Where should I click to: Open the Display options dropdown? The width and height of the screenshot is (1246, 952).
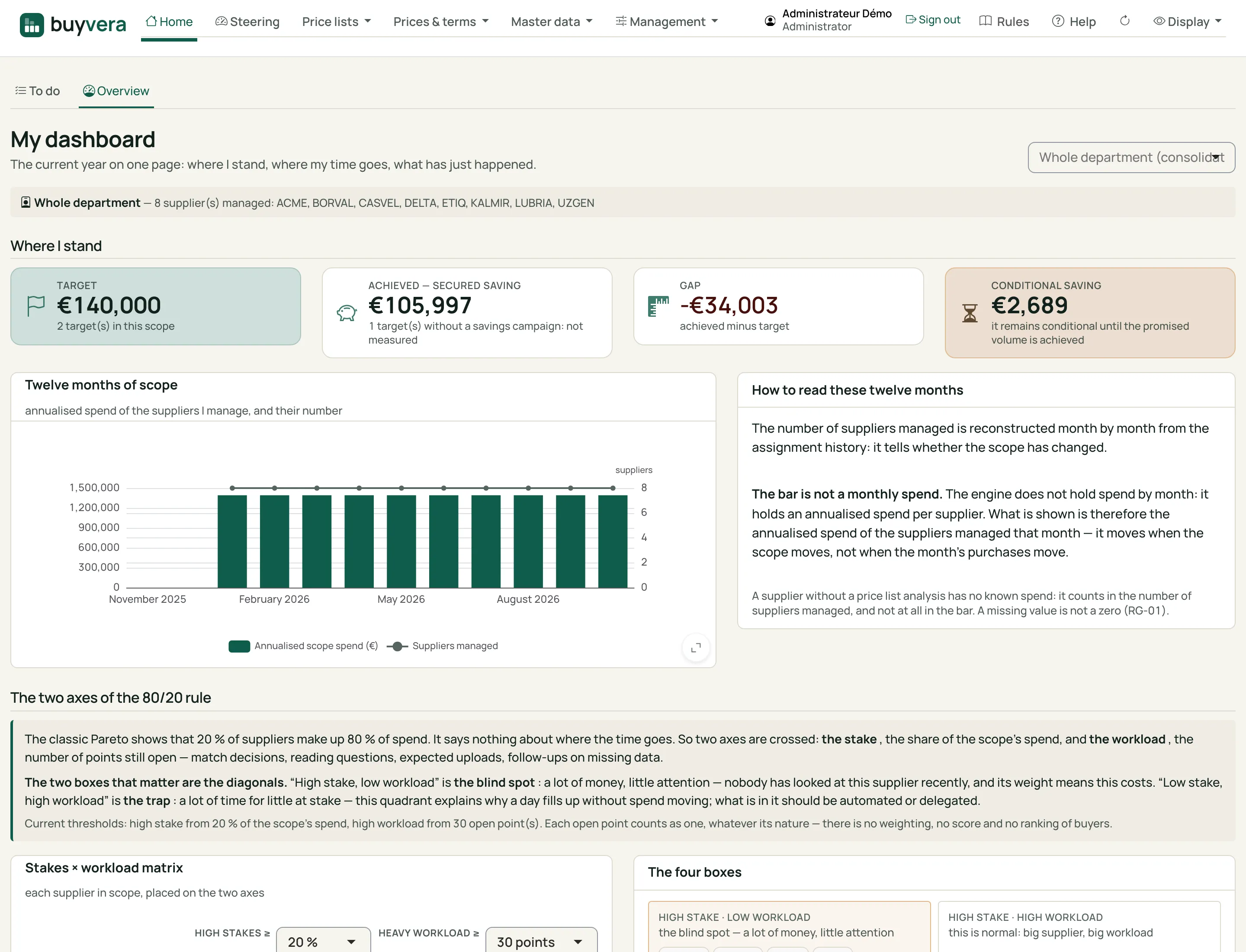click(x=1187, y=22)
